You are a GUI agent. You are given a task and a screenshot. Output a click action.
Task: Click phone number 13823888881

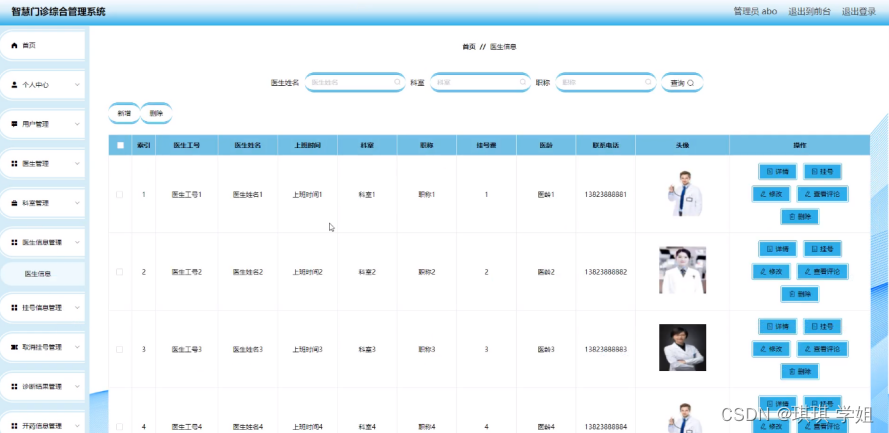606,194
